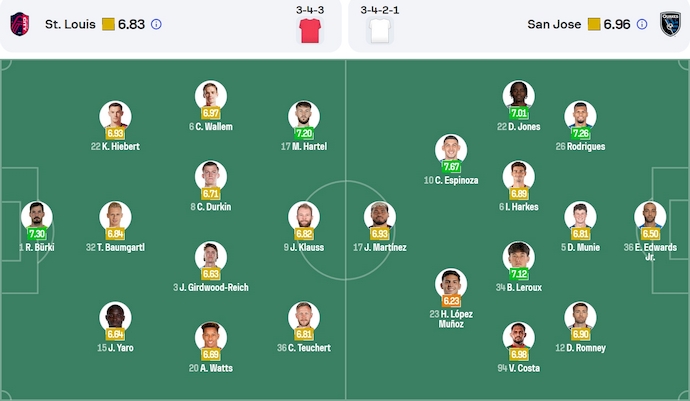
Task: Open the San Jose team name link
Action: tap(555, 24)
